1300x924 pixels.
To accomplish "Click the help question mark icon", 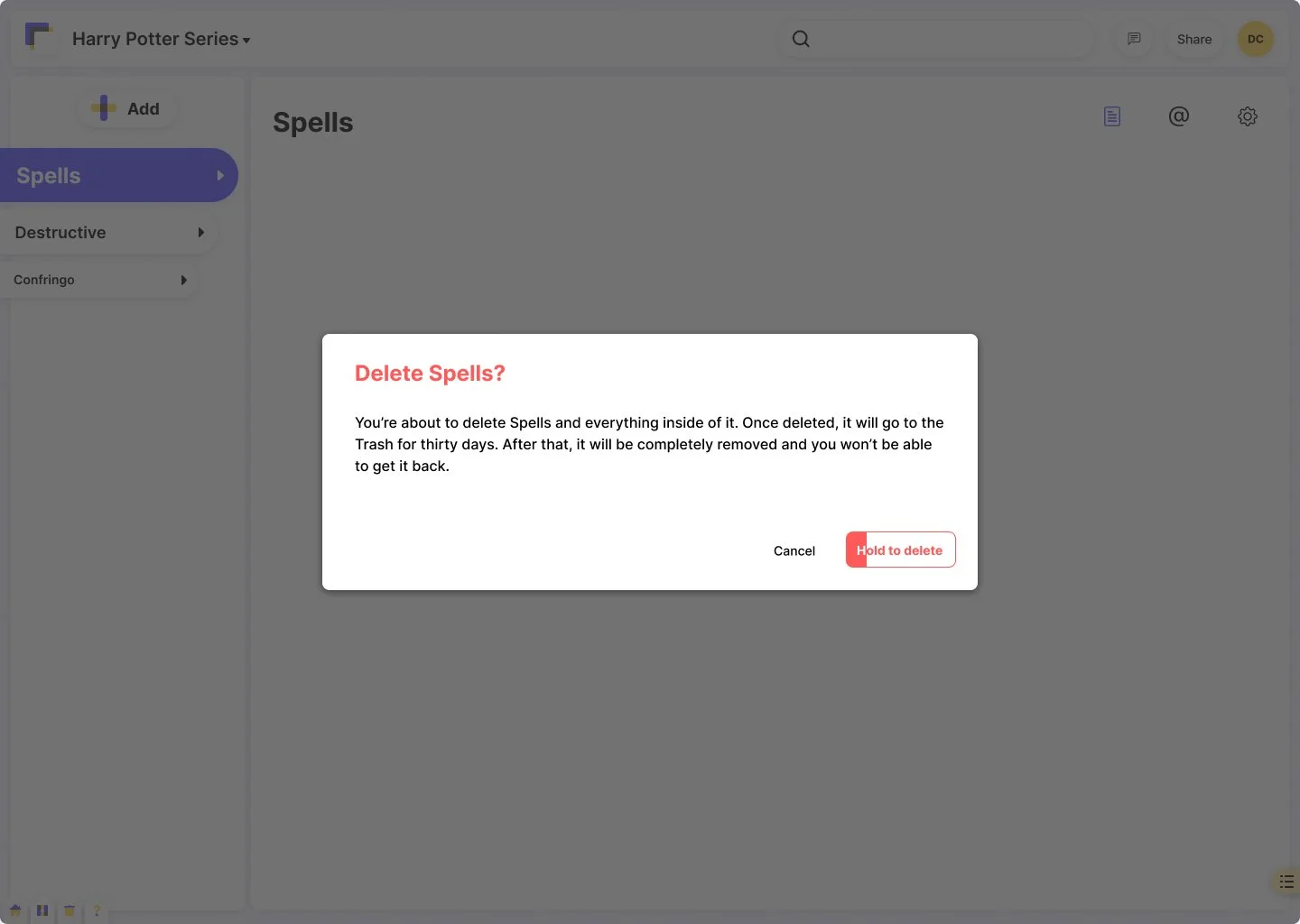I will click(97, 910).
